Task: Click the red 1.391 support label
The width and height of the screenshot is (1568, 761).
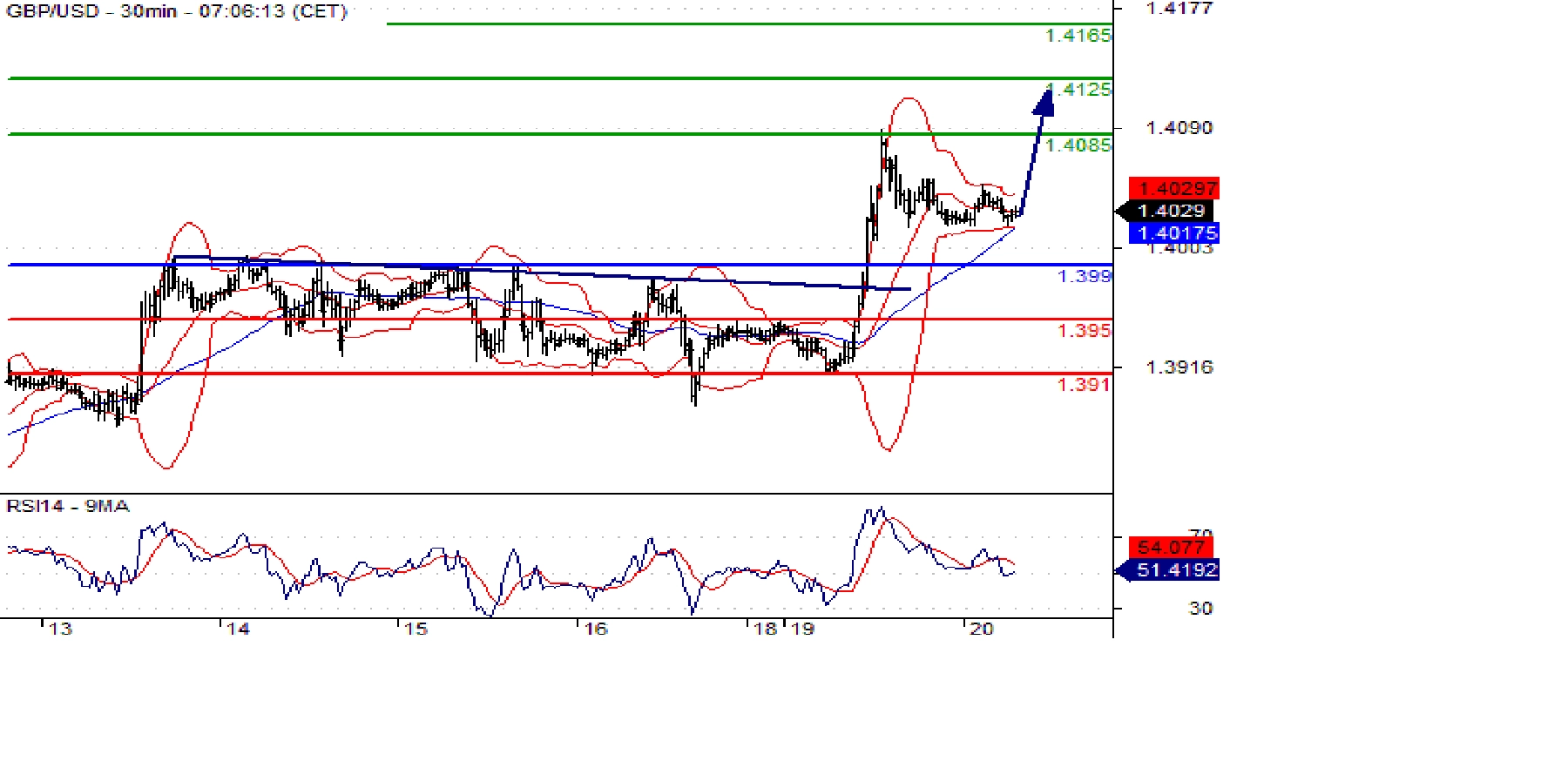Action: [x=1084, y=385]
